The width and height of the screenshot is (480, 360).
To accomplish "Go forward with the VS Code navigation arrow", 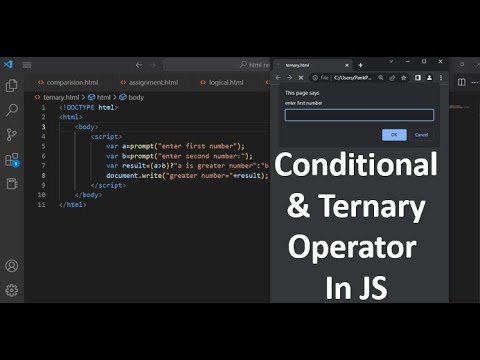I will coord(153,65).
